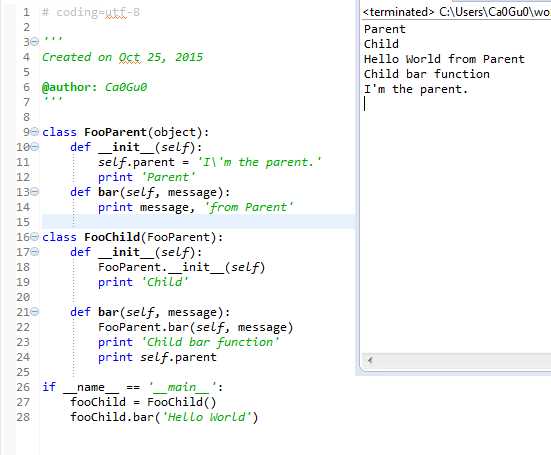Click 'Created on Oct 25, 2015' docstring line

click(123, 57)
